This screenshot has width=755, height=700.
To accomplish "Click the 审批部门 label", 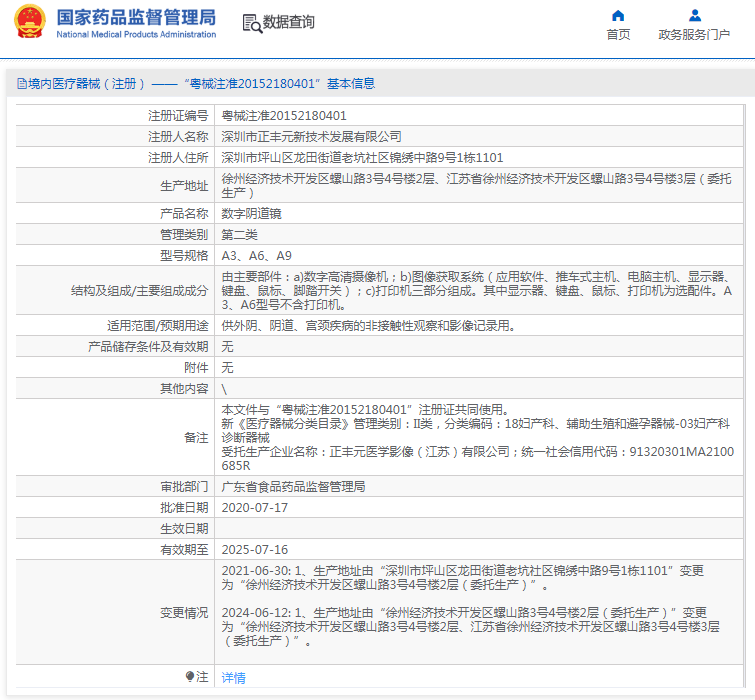I will 184,487.
